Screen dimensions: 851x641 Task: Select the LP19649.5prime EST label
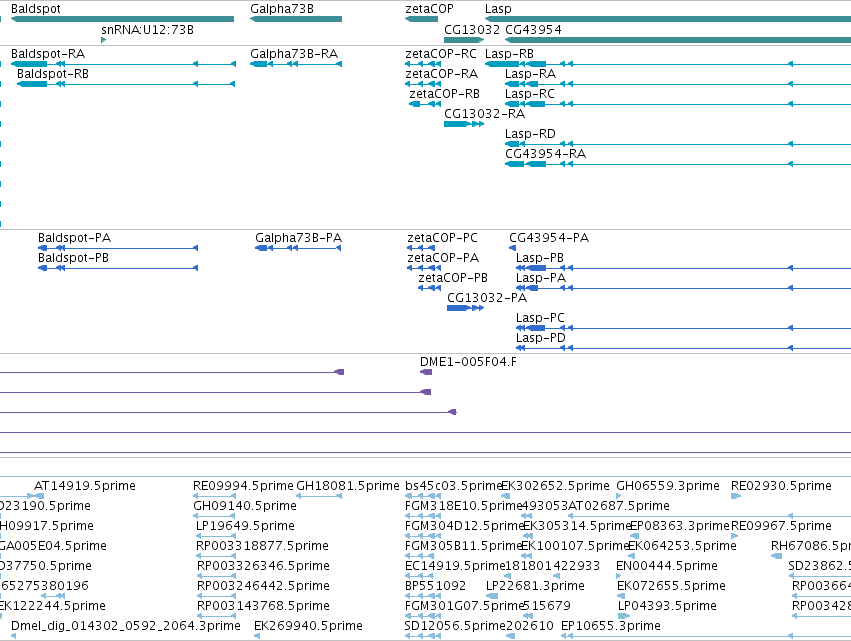245,526
